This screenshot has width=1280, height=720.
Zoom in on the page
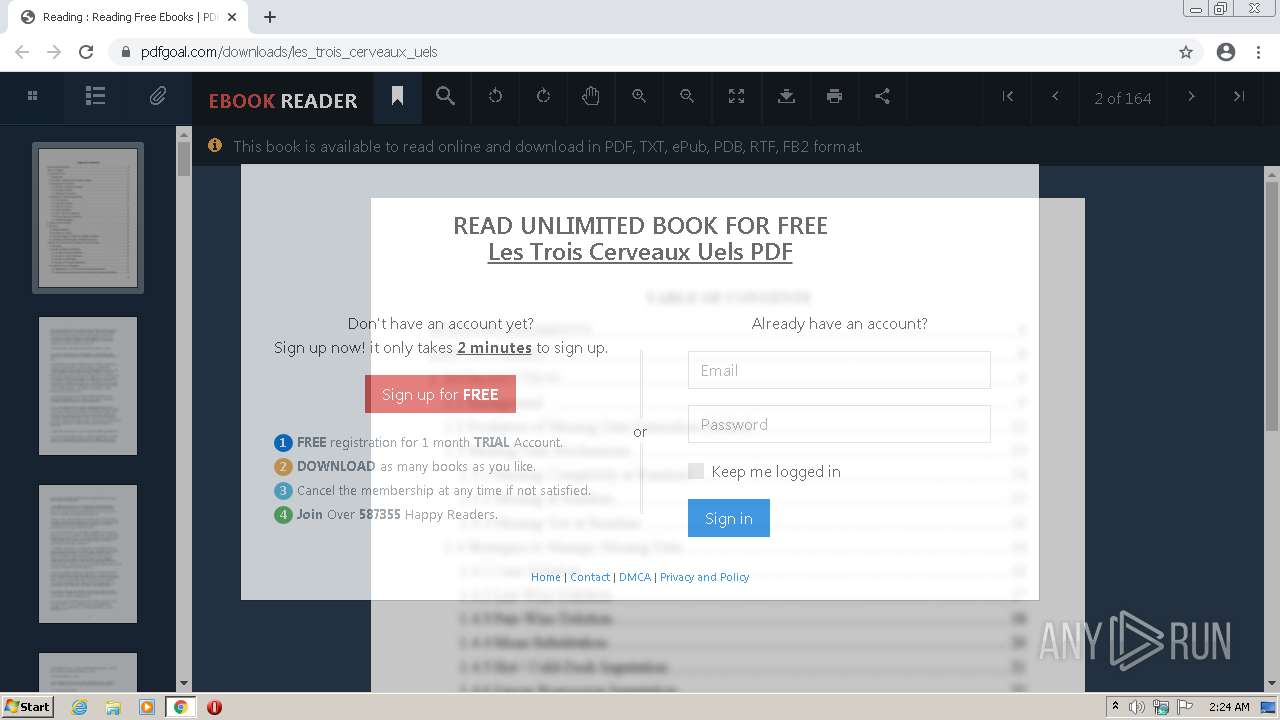(x=639, y=96)
